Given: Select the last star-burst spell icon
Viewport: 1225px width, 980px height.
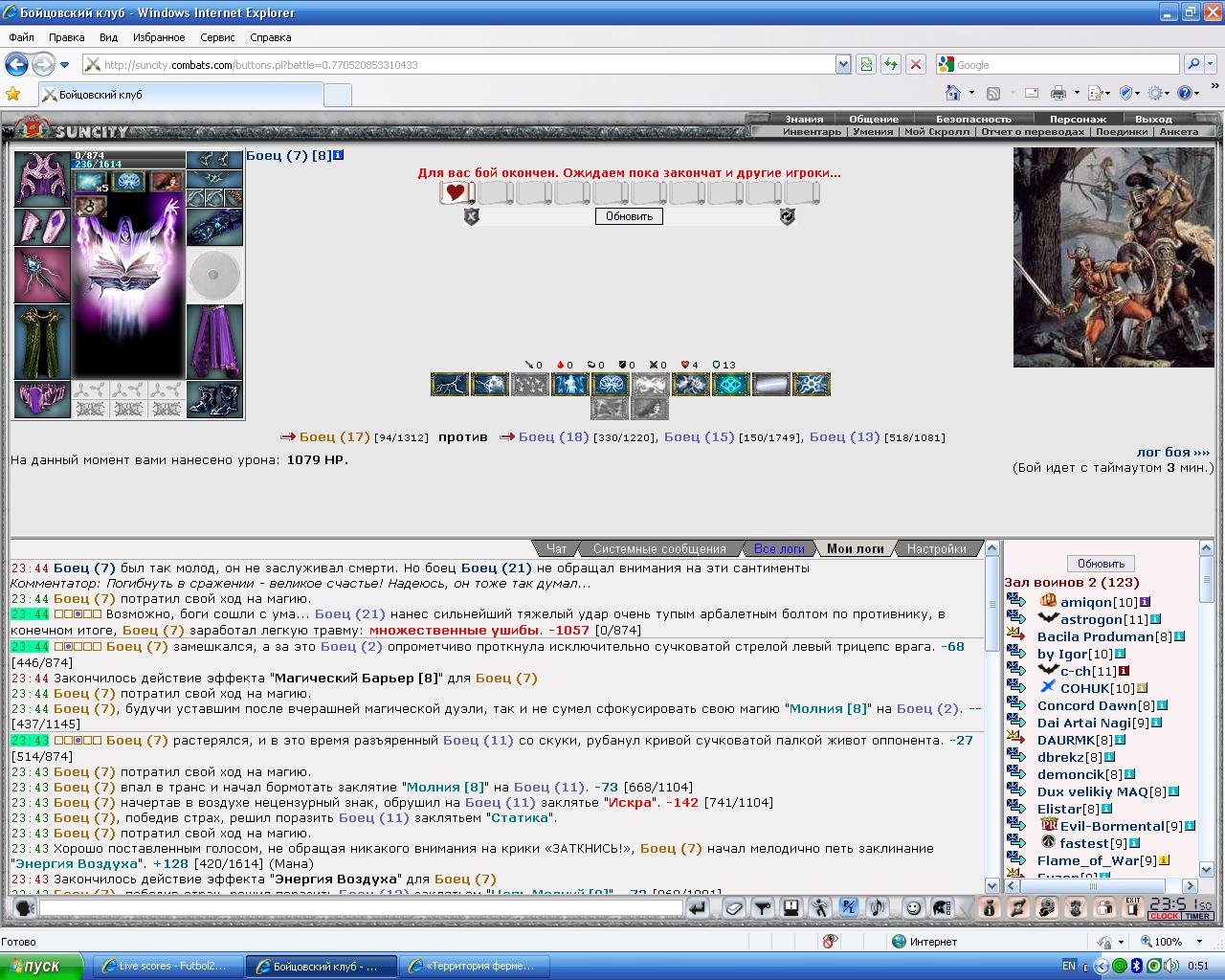Looking at the screenshot, I should (812, 385).
